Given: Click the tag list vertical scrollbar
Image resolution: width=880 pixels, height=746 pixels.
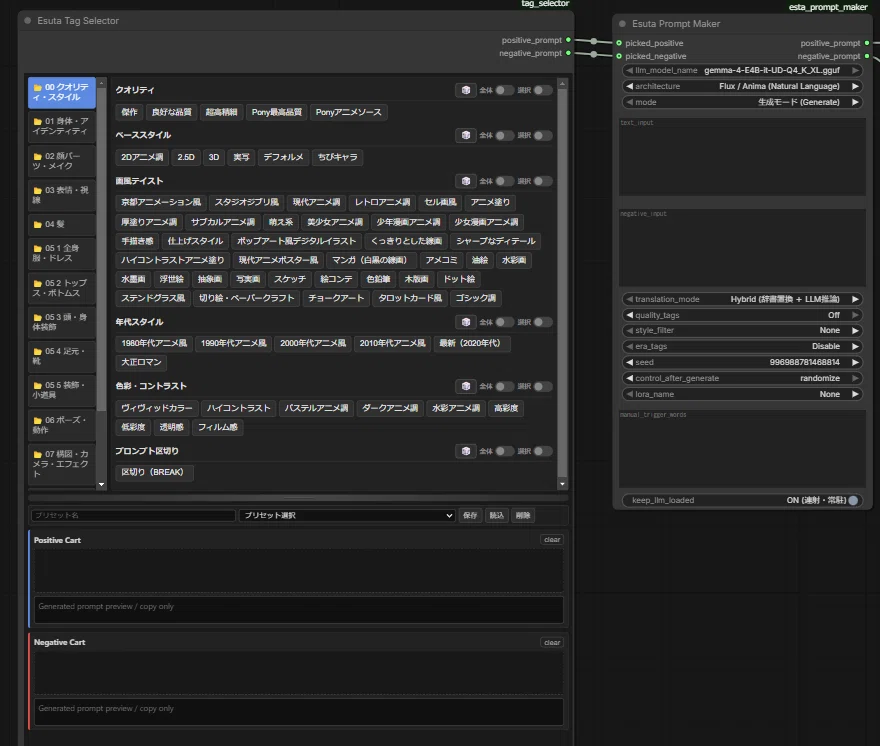Looking at the screenshot, I should tap(562, 283).
